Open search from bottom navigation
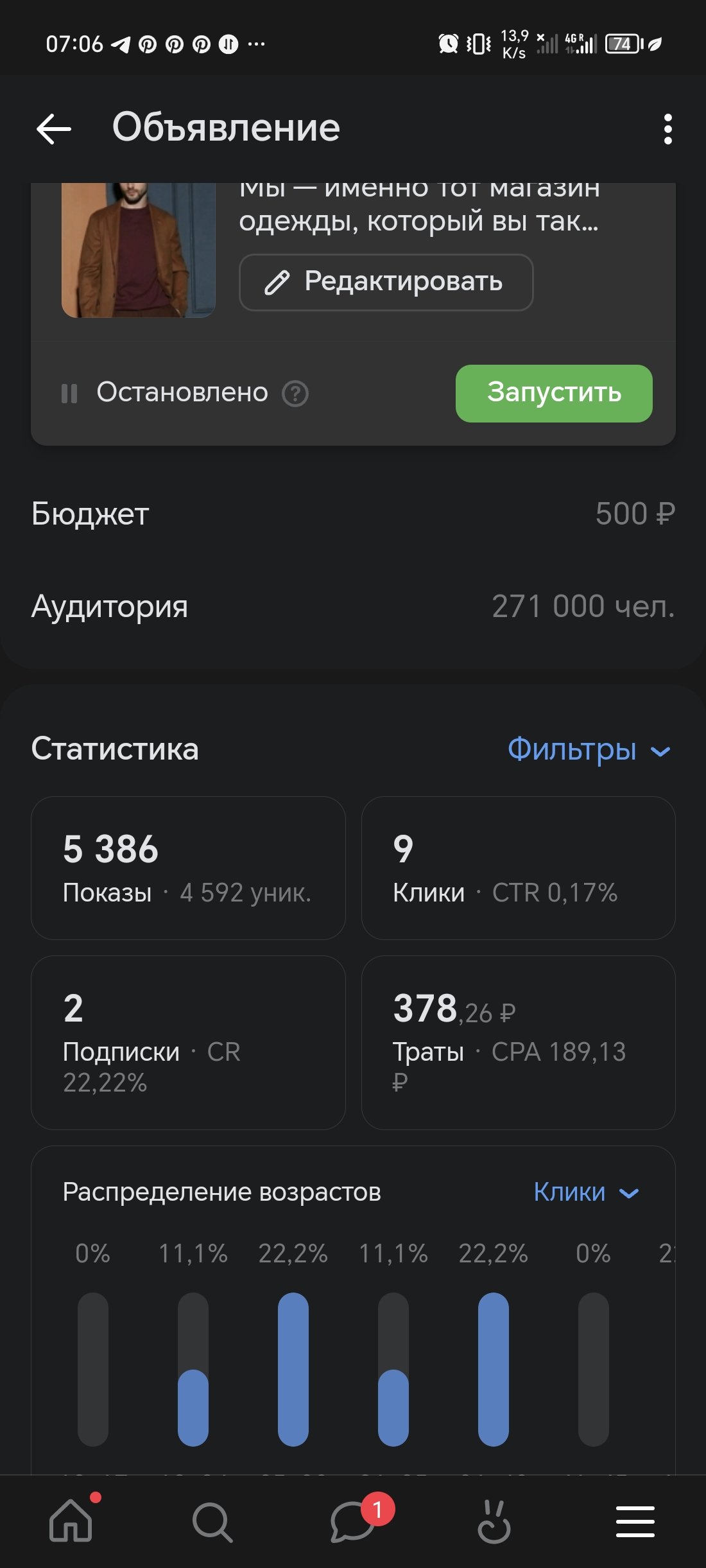 212,1522
